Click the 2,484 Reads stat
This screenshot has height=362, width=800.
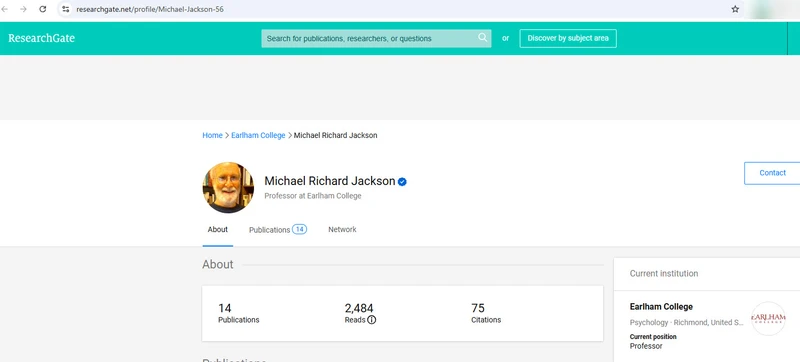click(x=360, y=313)
